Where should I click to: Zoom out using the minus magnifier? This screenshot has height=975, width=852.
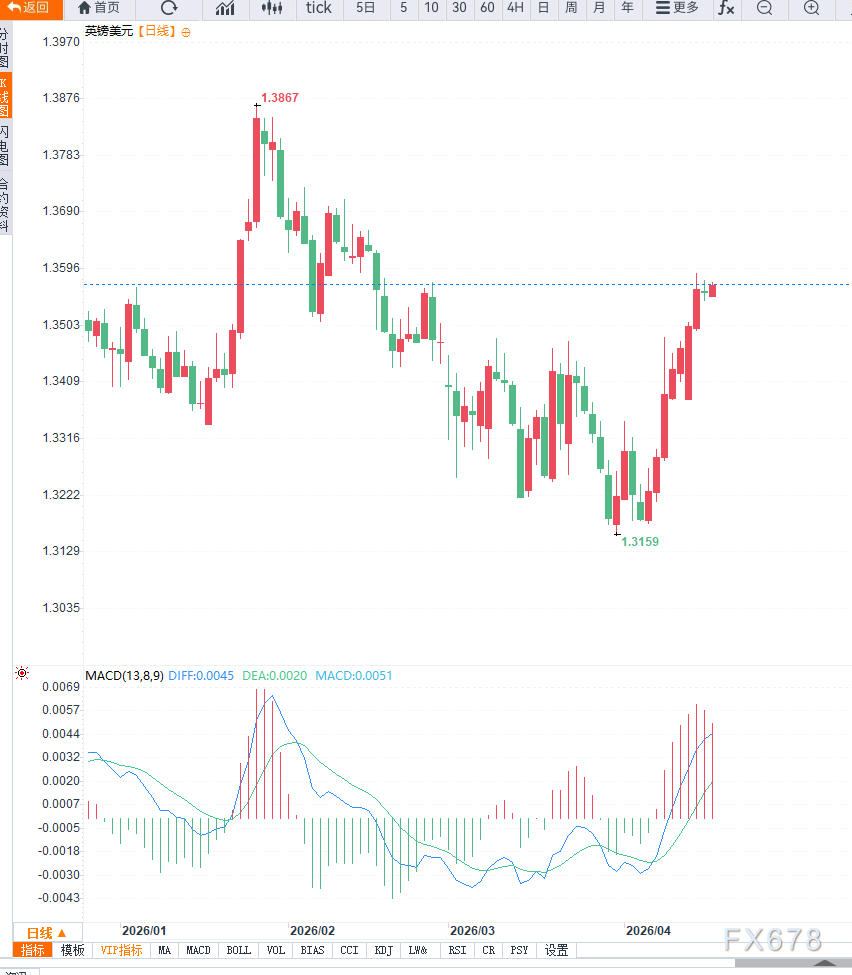764,8
